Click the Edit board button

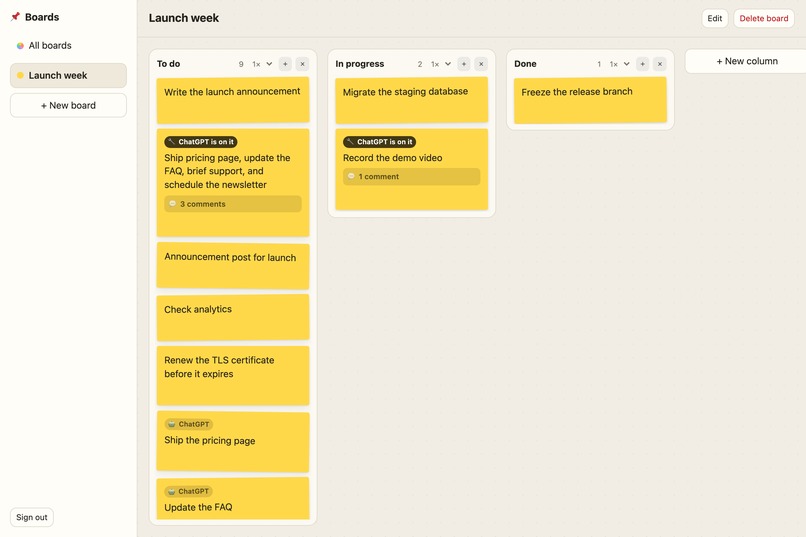[x=715, y=18]
